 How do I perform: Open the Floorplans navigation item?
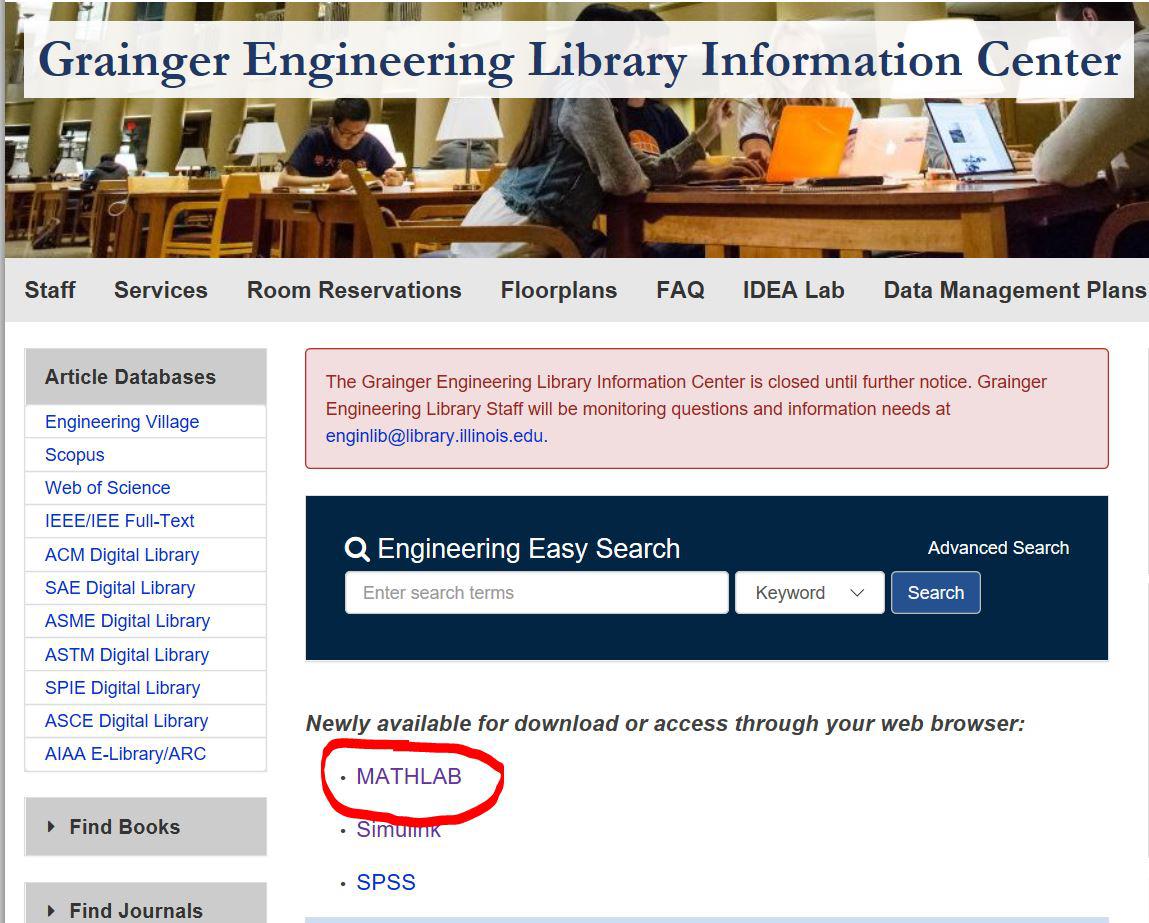click(x=558, y=290)
